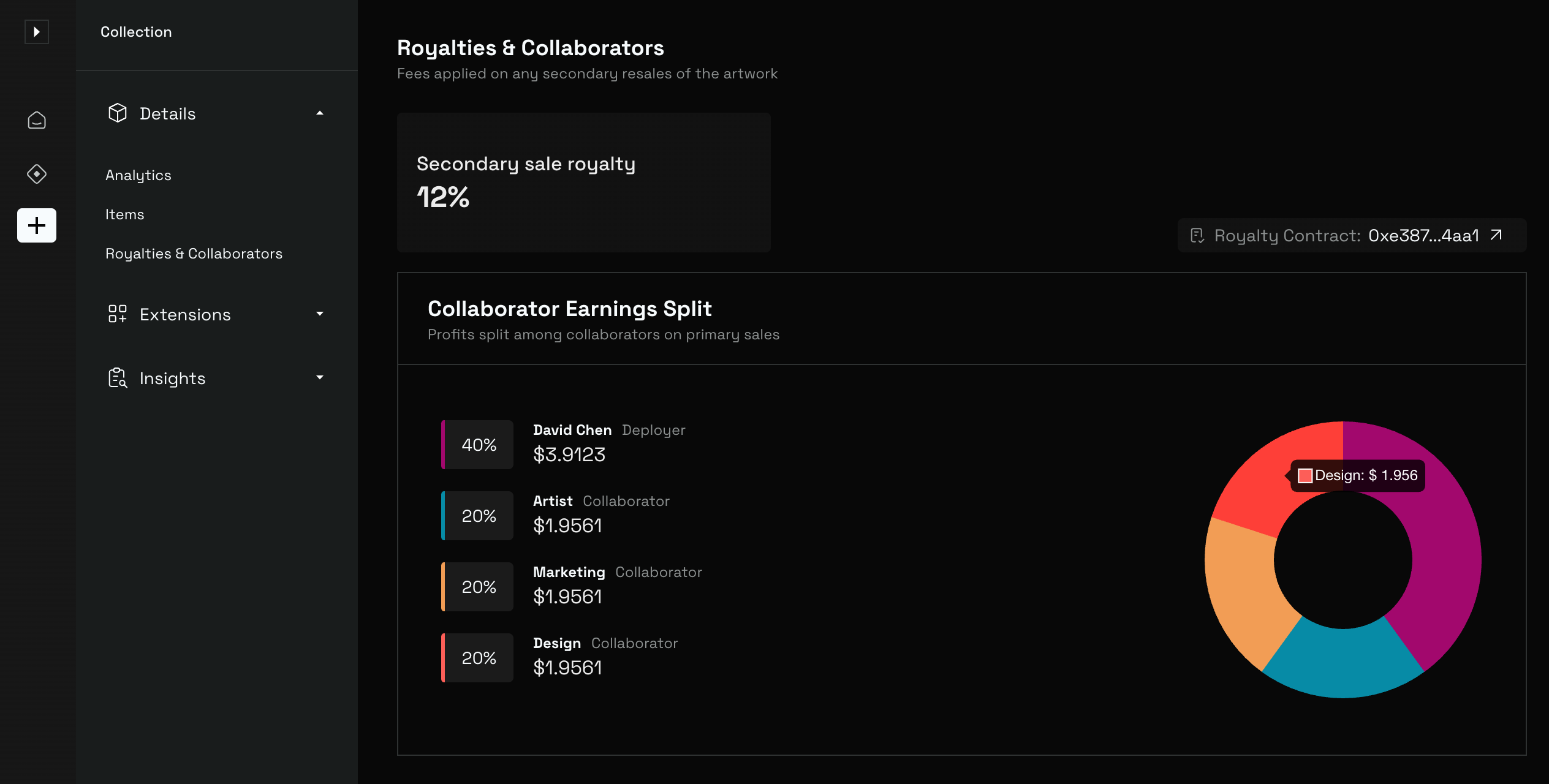1549x784 pixels.
Task: Select Royalties & Collaborators in the sidebar
Action: click(194, 254)
